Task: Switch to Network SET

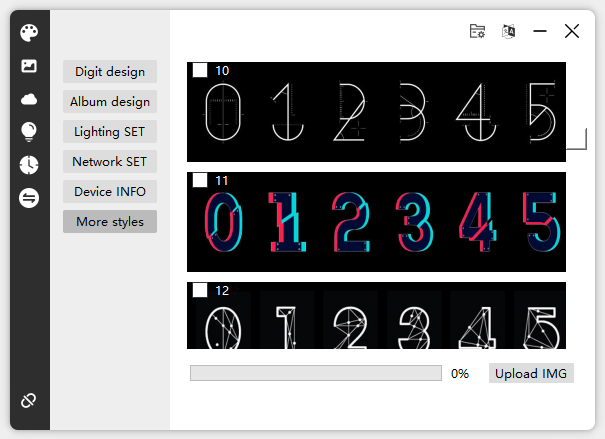Action: click(110, 162)
